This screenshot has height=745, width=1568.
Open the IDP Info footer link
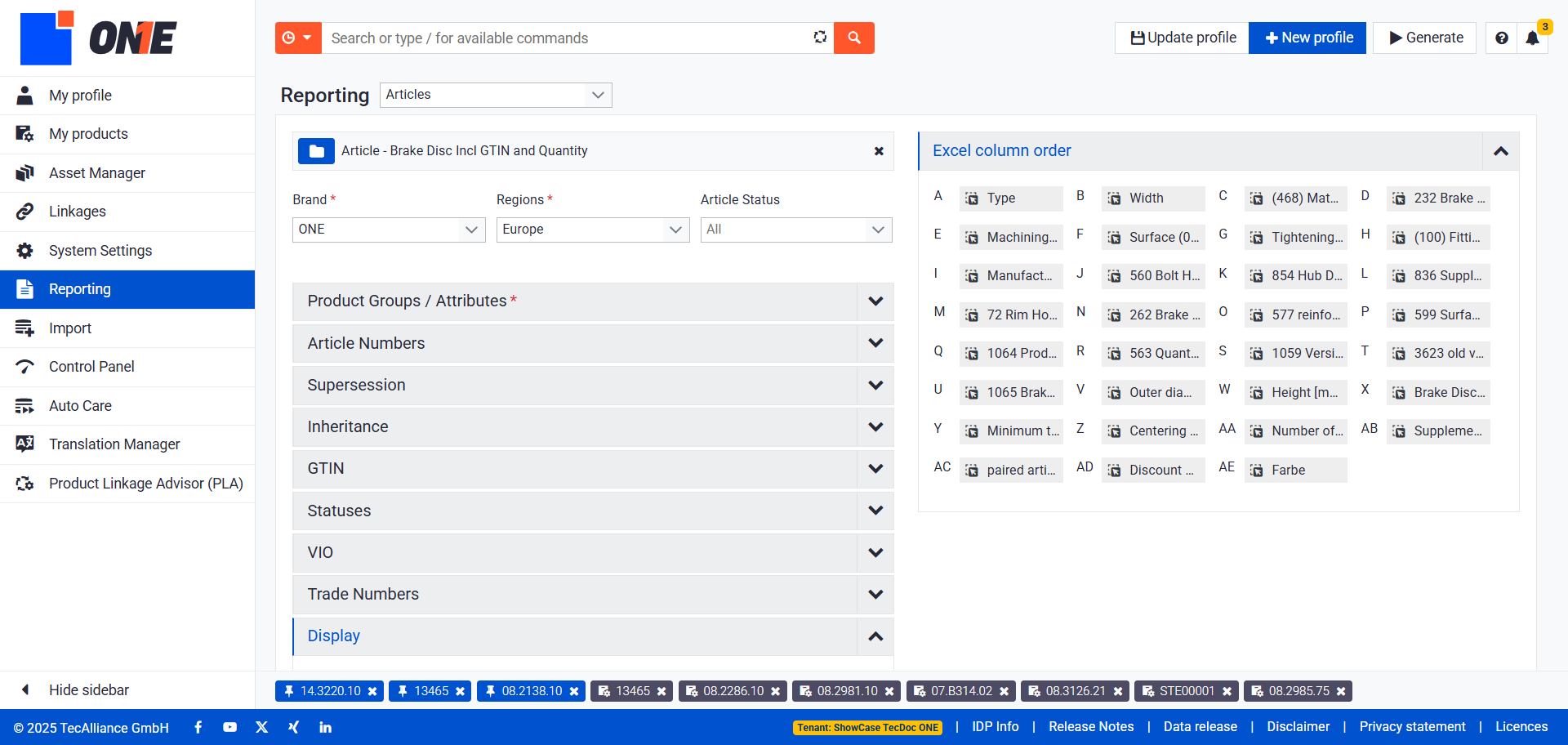pos(995,727)
